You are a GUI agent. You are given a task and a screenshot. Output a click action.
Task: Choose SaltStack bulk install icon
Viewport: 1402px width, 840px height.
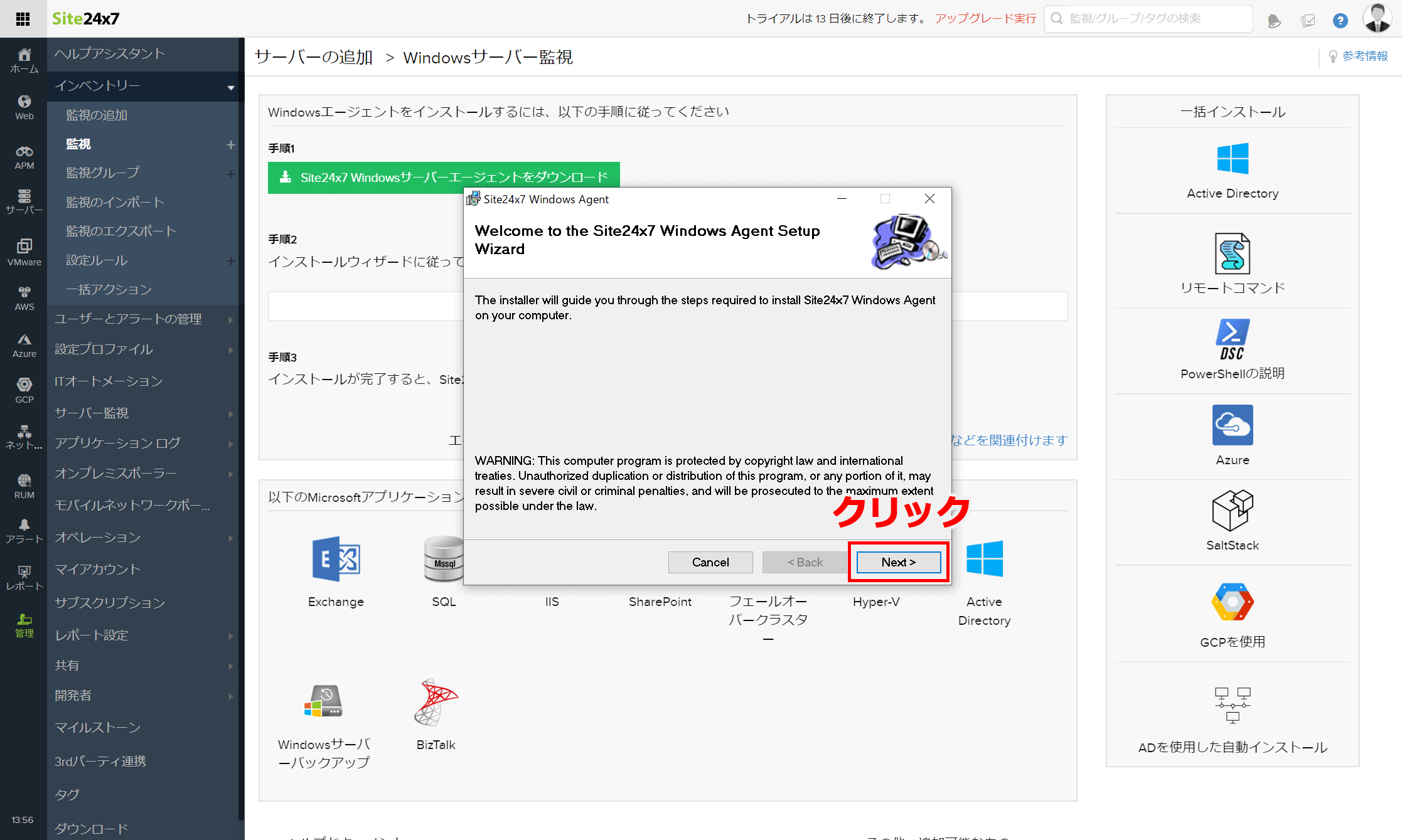tap(1232, 510)
